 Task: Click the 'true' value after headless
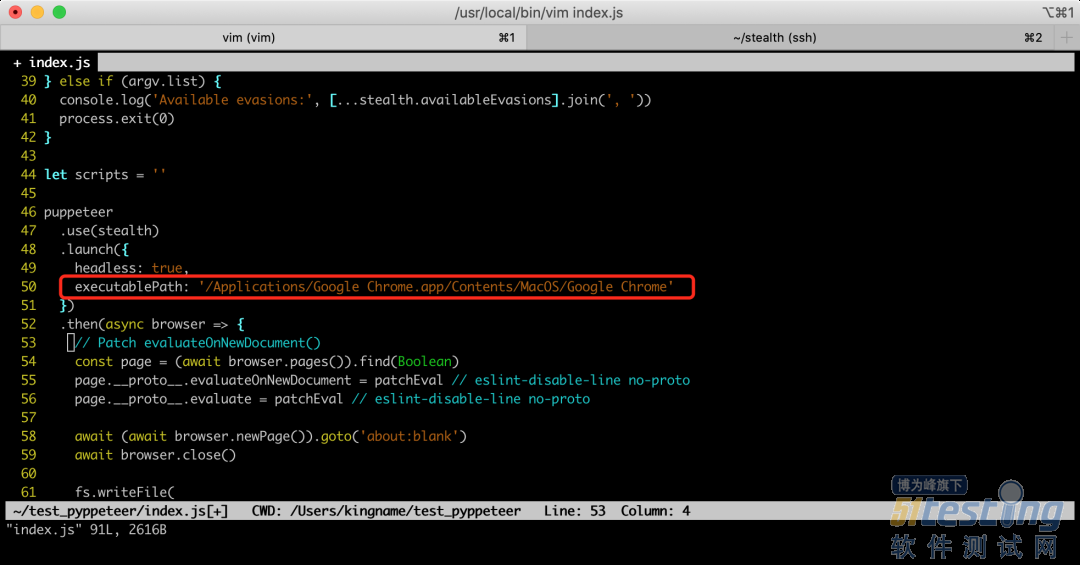(x=167, y=268)
